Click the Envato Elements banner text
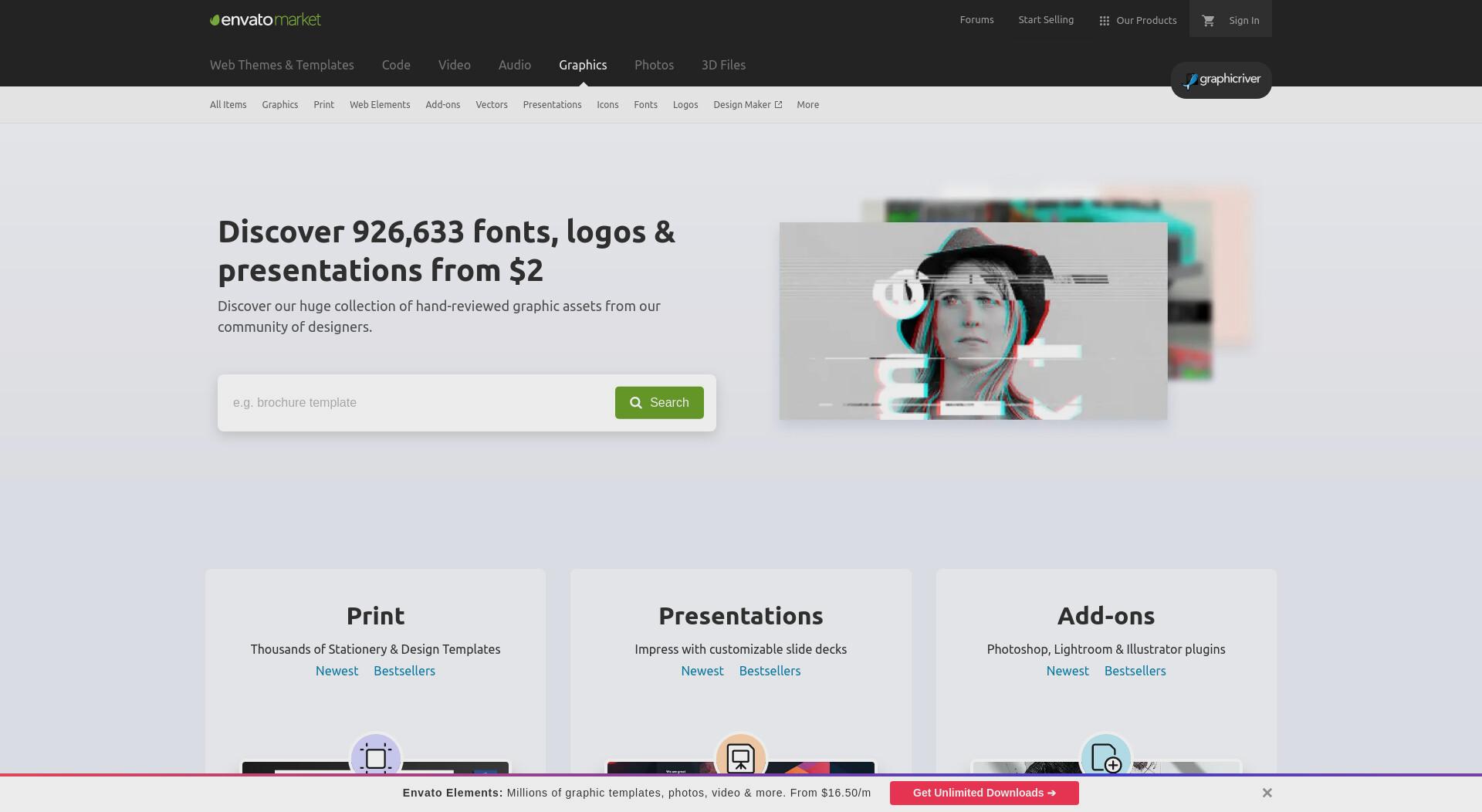This screenshot has height=812, width=1482. pos(637,793)
